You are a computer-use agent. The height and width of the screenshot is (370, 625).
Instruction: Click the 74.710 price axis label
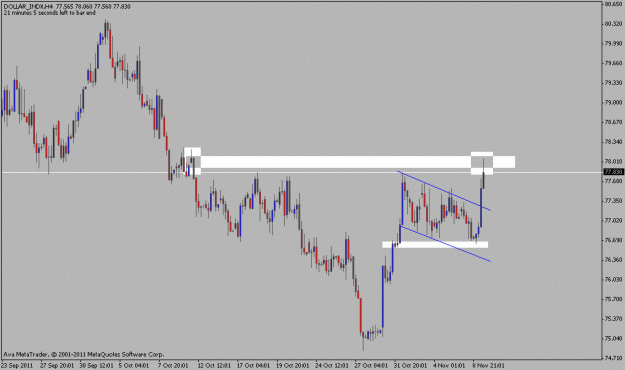tap(614, 358)
